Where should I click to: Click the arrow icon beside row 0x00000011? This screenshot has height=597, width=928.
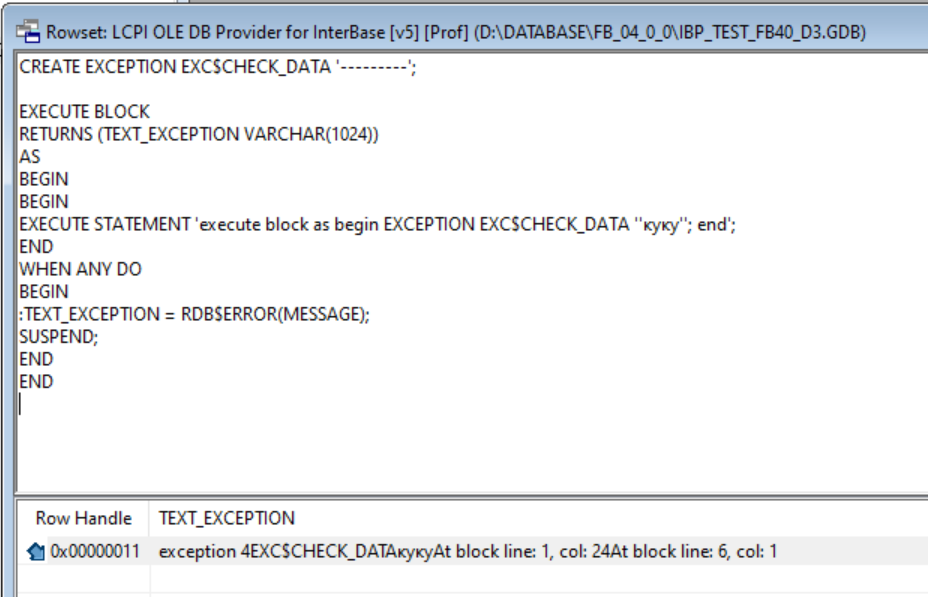click(x=38, y=551)
